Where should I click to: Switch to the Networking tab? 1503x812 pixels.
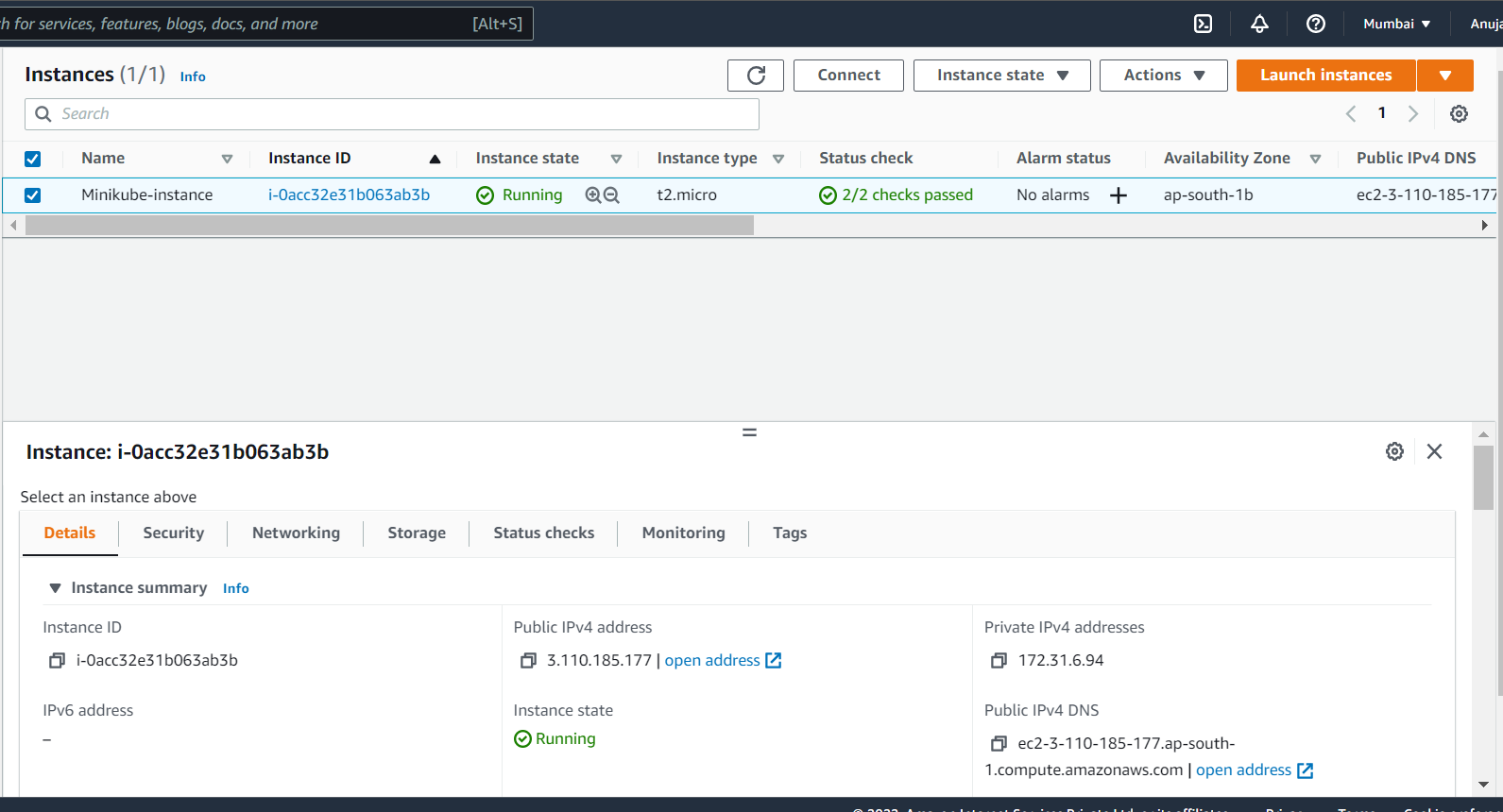pyautogui.click(x=296, y=533)
